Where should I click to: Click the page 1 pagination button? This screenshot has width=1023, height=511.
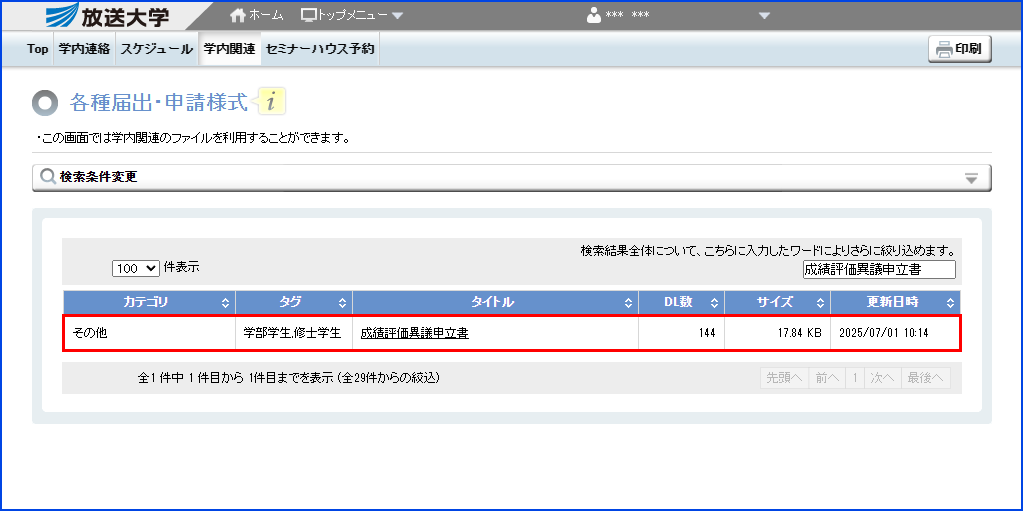pos(855,378)
